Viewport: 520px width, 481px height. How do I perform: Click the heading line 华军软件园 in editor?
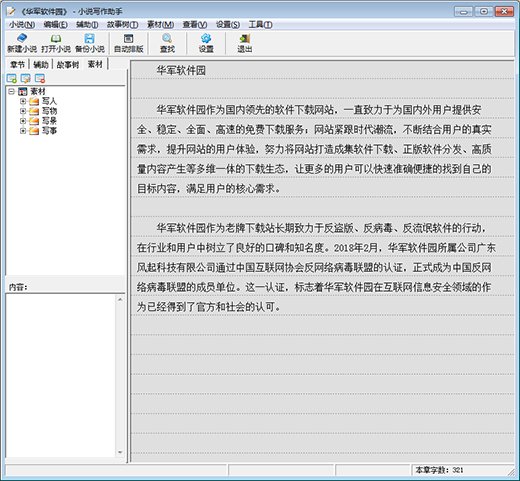(x=181, y=70)
